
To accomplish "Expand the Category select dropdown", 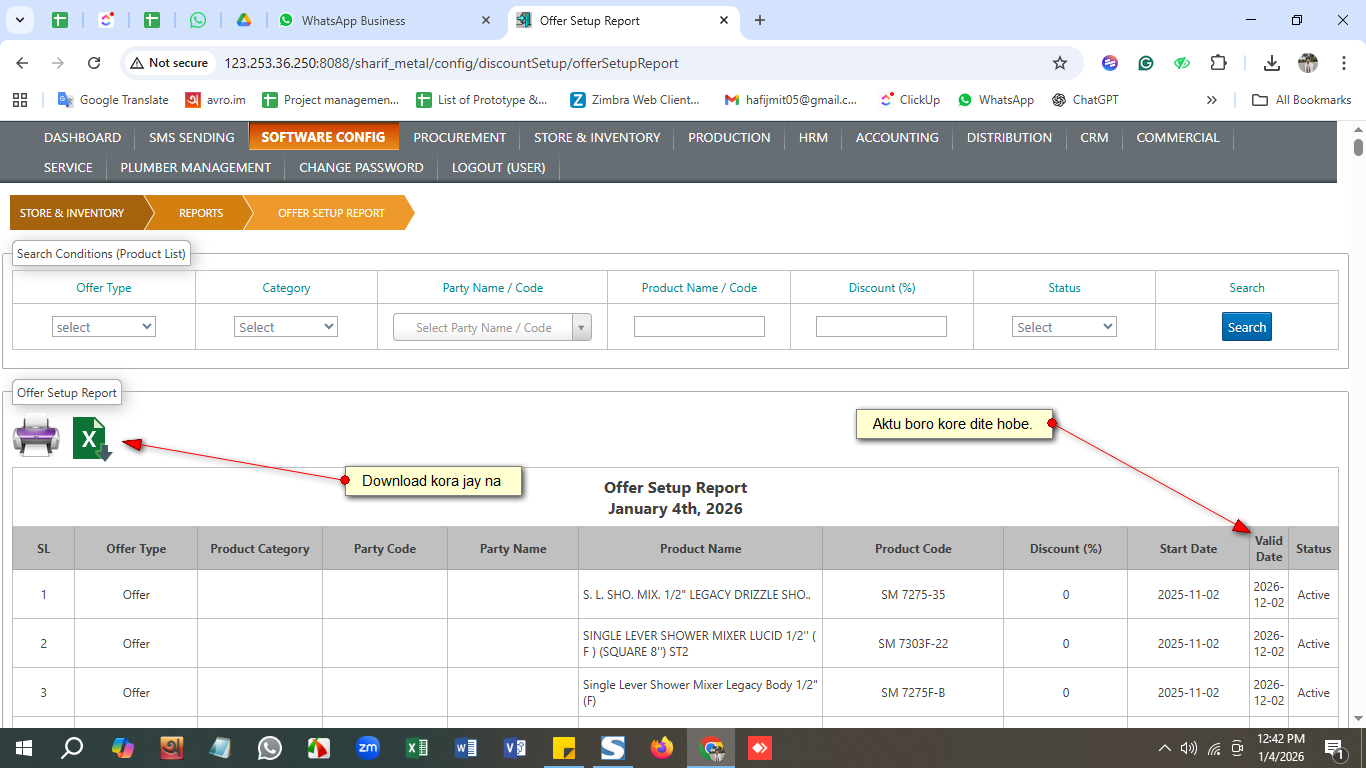I will click(286, 327).
